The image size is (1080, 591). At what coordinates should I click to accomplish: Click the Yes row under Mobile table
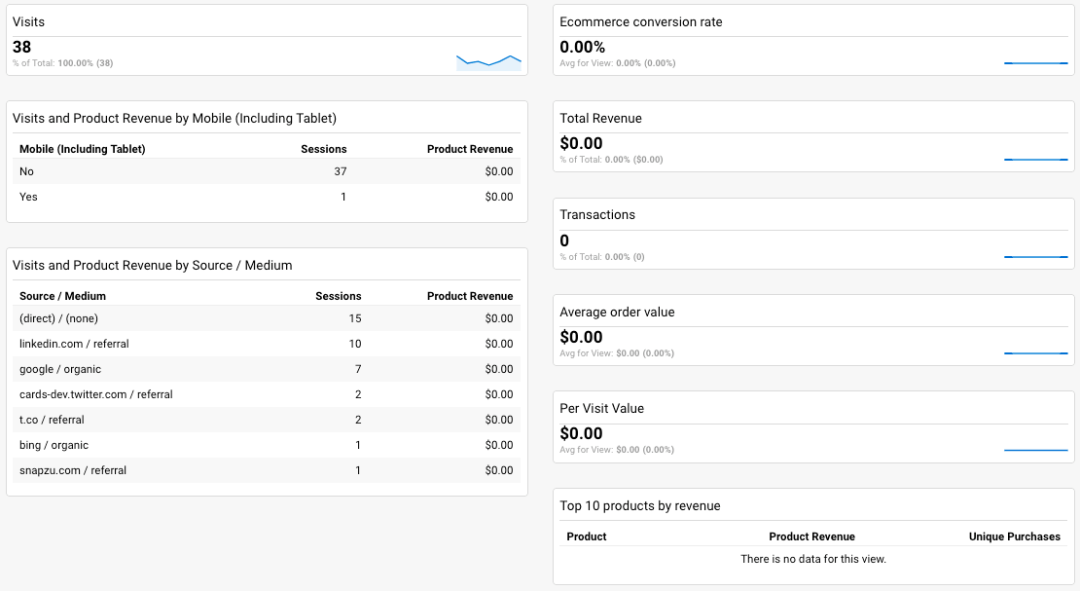pos(27,196)
